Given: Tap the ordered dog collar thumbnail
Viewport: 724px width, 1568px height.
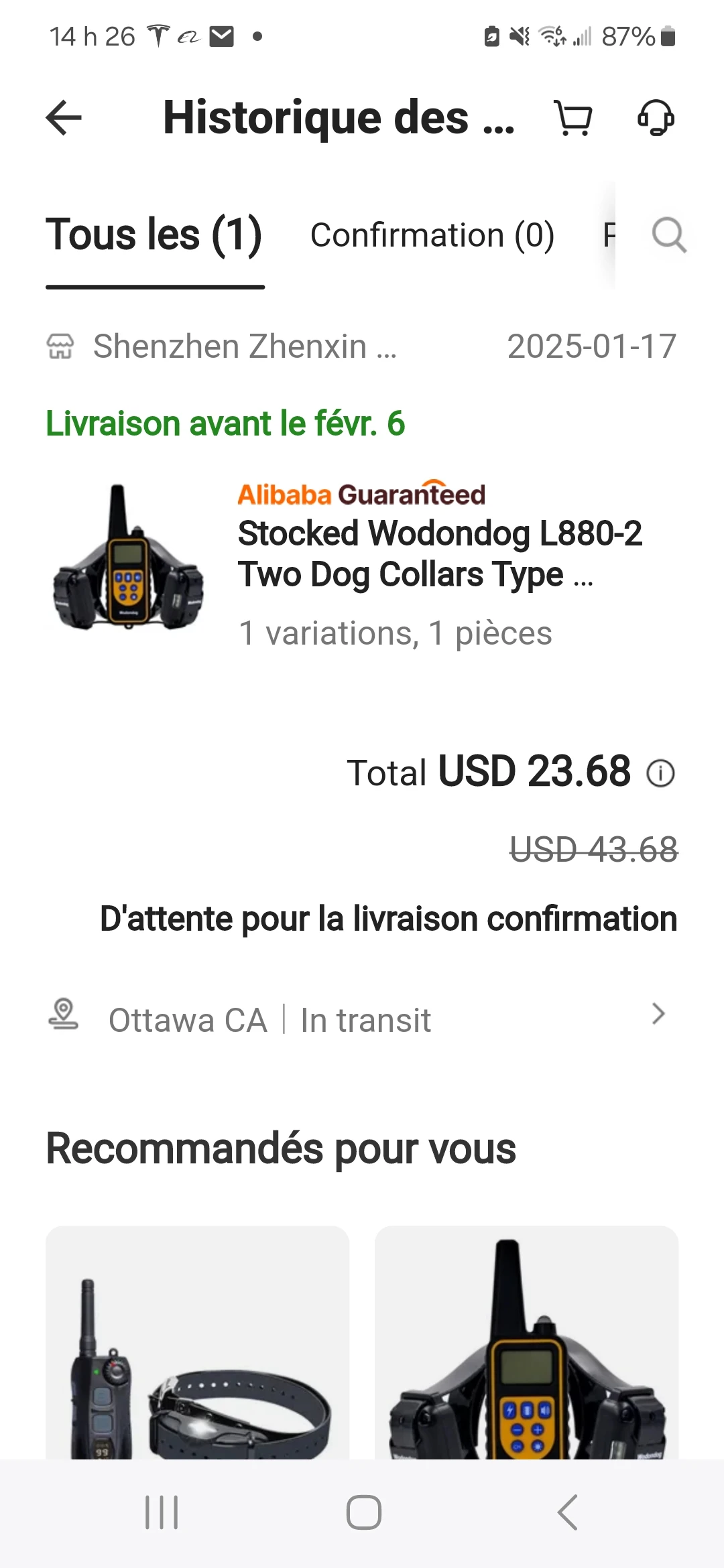Looking at the screenshot, I should pos(128,556).
